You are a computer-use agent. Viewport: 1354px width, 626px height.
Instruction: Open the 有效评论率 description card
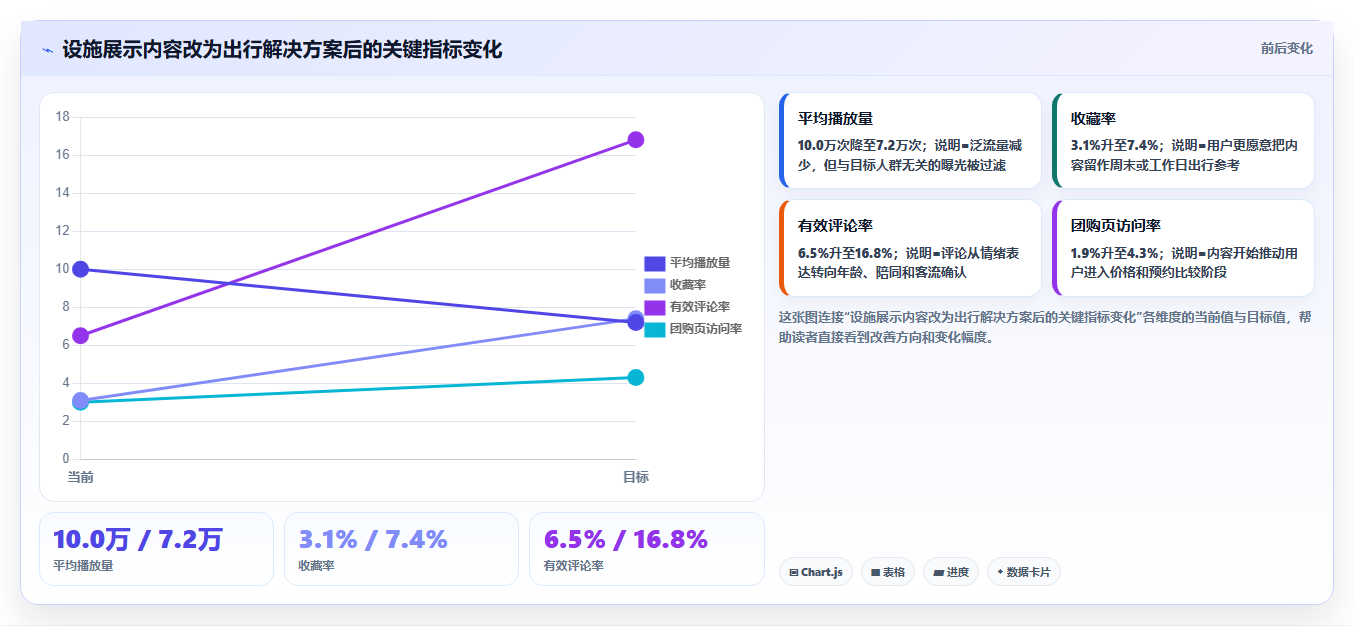pyautogui.click(x=911, y=248)
